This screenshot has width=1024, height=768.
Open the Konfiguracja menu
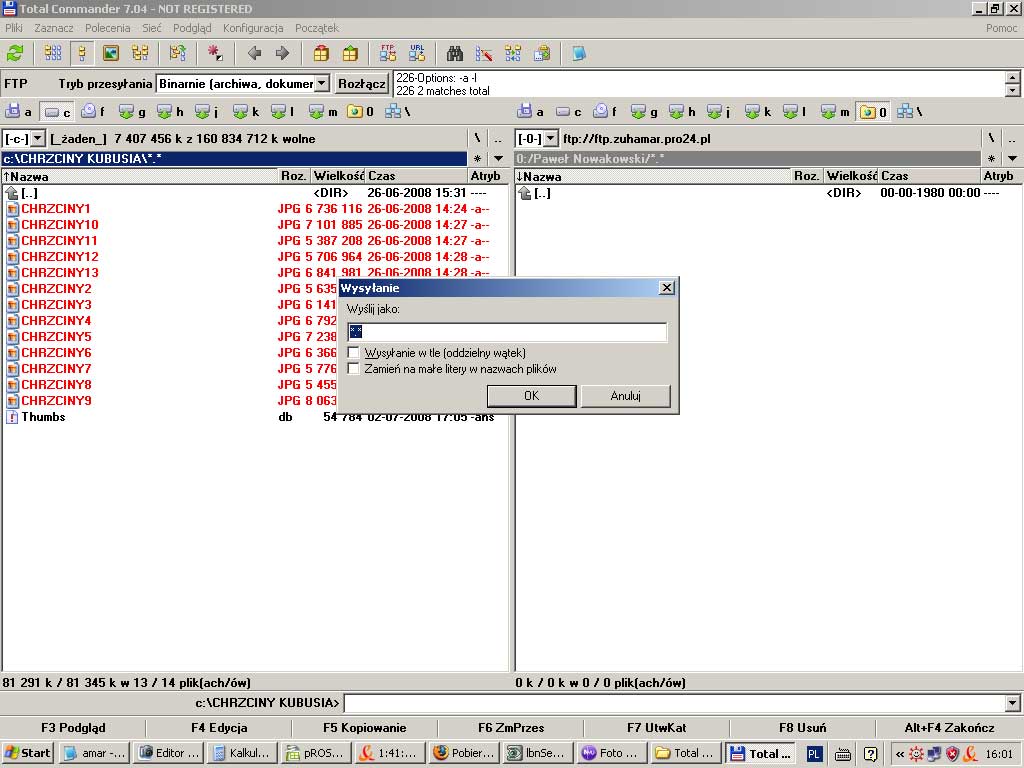tap(253, 28)
